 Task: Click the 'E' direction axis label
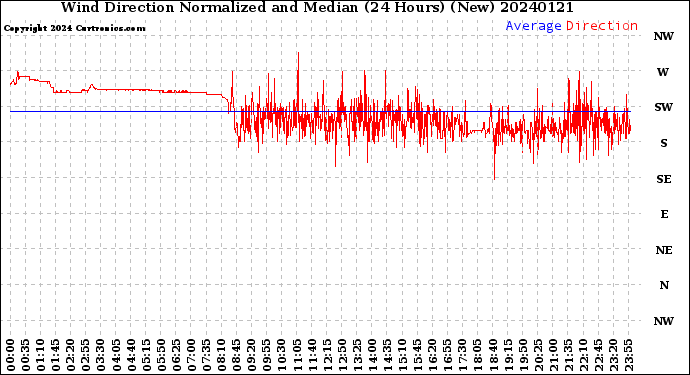(664, 214)
